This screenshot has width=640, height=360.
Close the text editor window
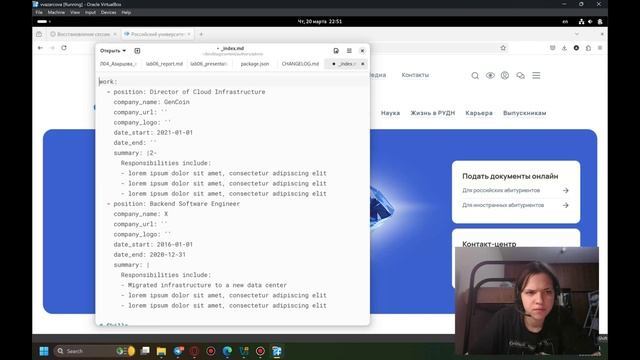pyautogui.click(x=362, y=51)
